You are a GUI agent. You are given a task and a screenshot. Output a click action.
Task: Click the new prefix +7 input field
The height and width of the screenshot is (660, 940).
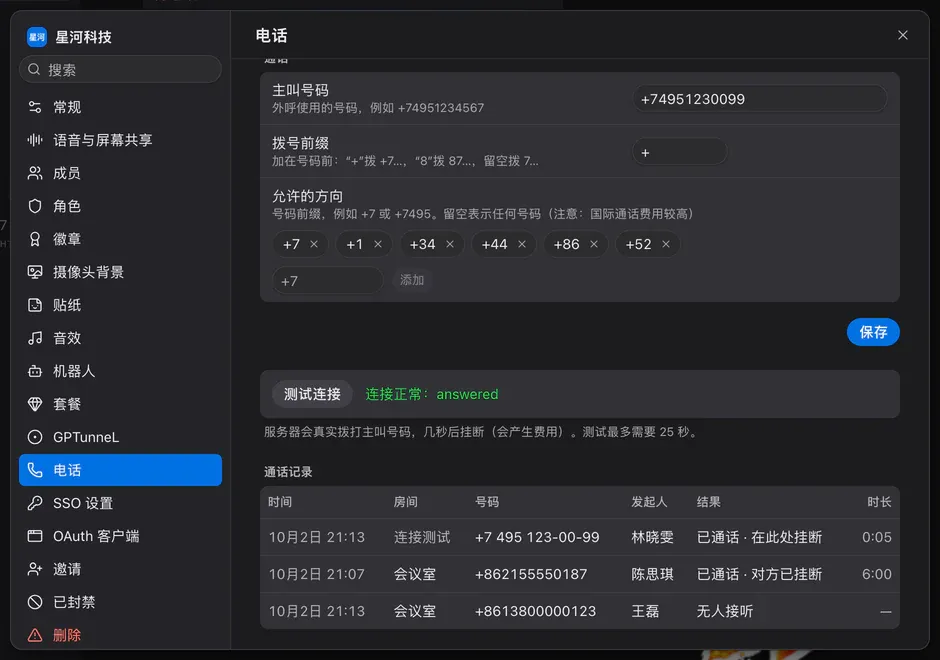point(328,281)
